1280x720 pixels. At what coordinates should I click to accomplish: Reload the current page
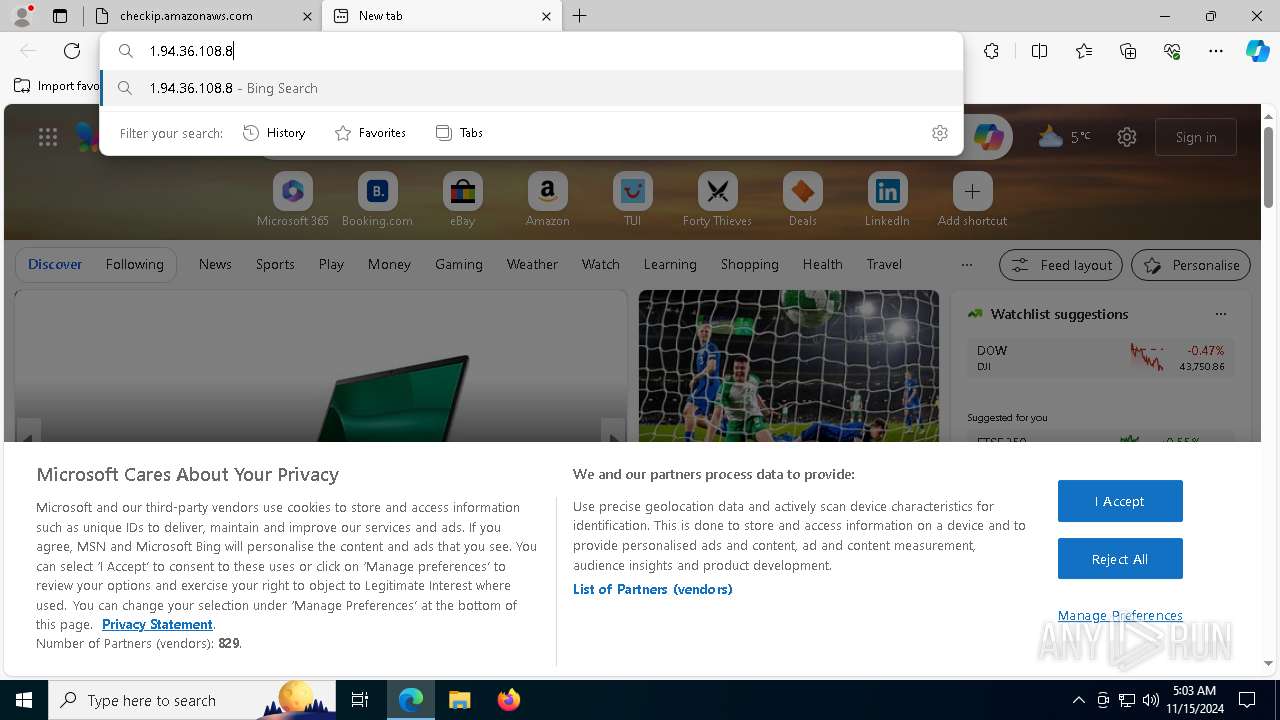point(72,51)
